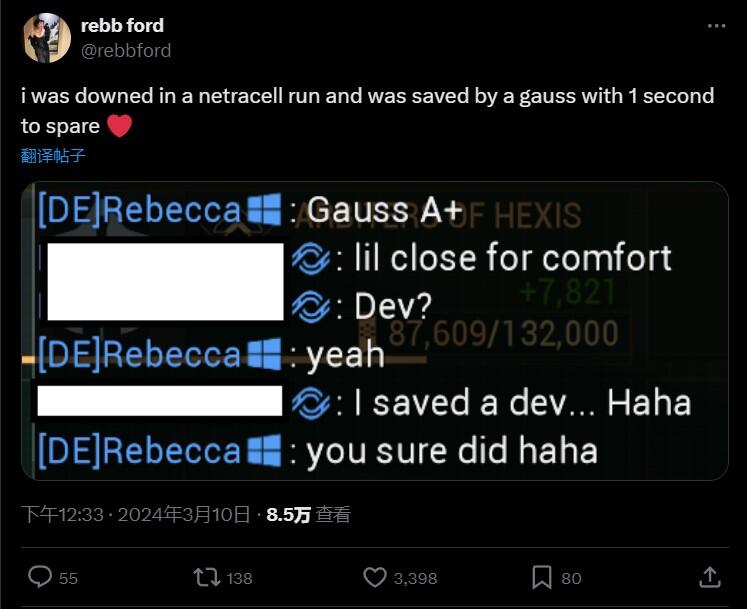747x609 pixels.
Task: Open the share icon menu
Action: pos(709,577)
